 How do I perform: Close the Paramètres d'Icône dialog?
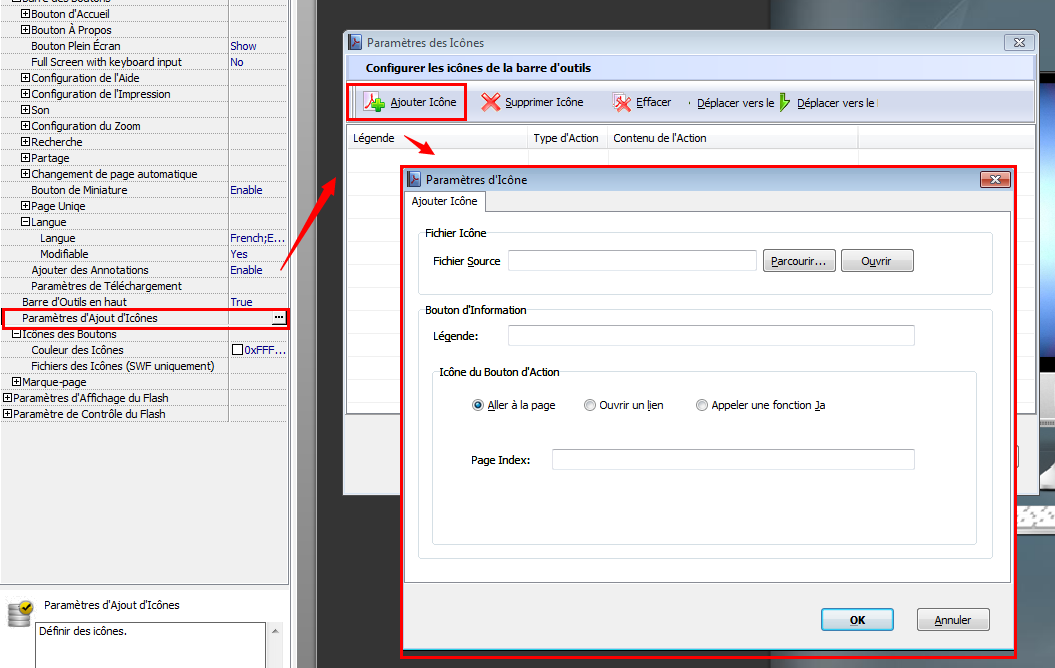993,179
